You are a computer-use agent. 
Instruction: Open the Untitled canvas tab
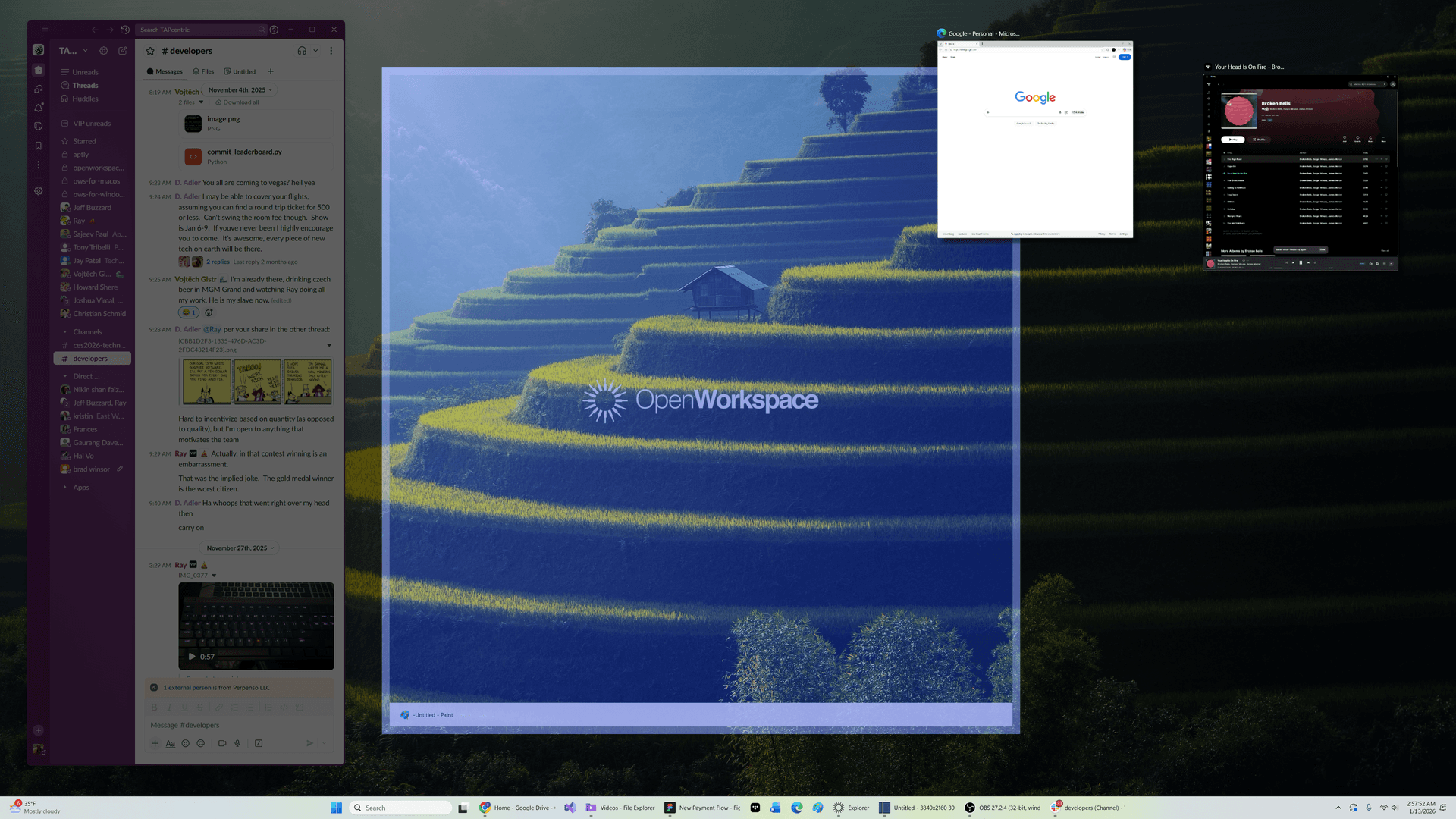click(x=240, y=71)
